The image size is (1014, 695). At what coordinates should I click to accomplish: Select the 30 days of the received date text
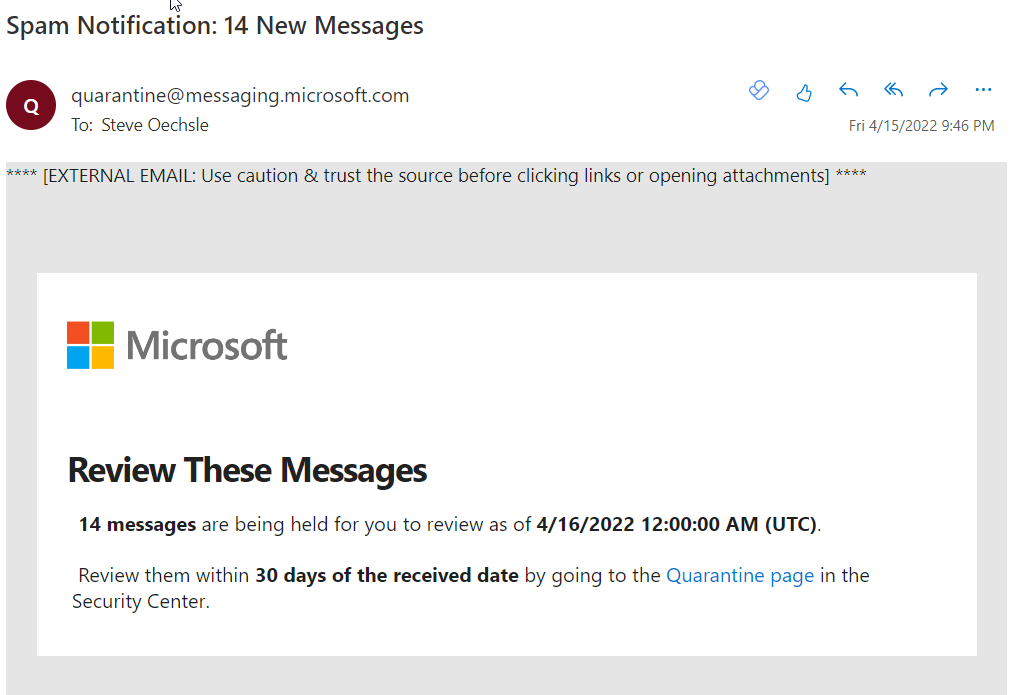387,575
